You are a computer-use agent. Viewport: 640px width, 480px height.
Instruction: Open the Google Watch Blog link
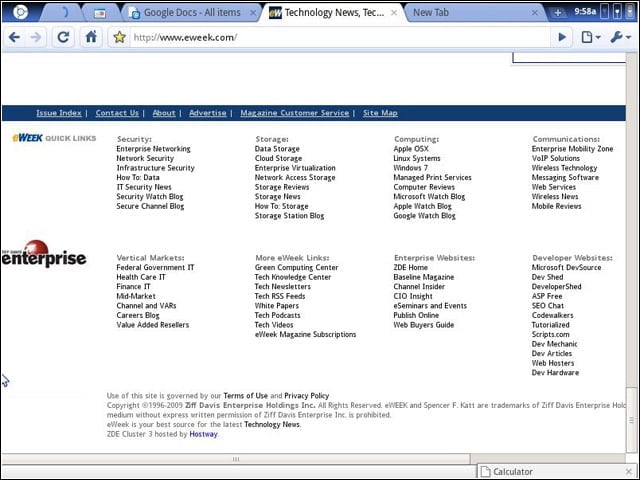(x=424, y=216)
